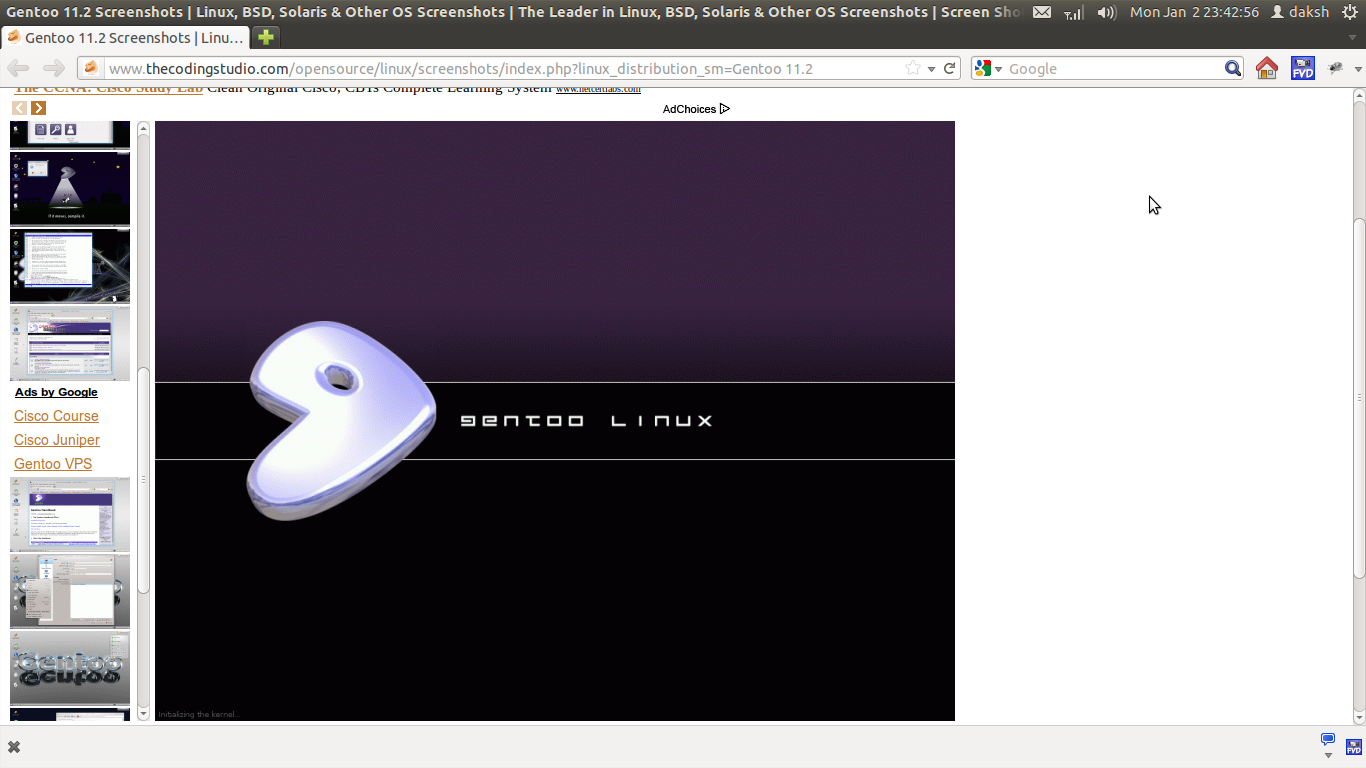The width and height of the screenshot is (1366, 768).
Task: Click the Ads by Google label
Action: (x=56, y=392)
